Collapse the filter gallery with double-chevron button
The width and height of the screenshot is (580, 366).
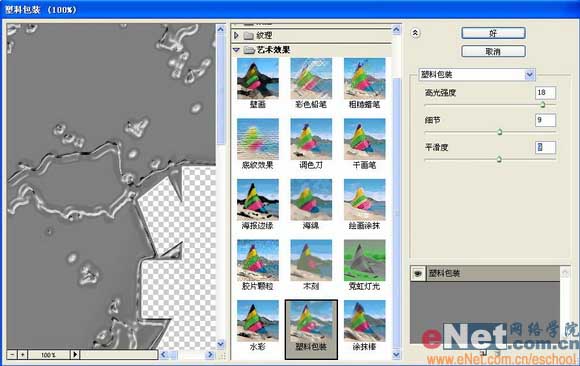click(415, 33)
